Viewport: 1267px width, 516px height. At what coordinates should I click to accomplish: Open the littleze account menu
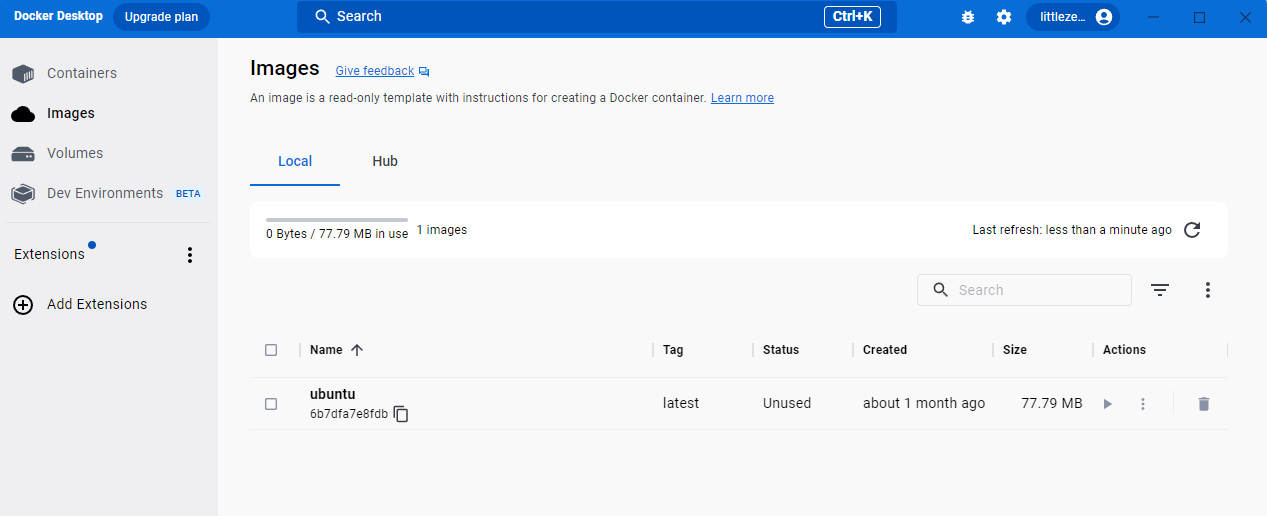pos(1073,17)
